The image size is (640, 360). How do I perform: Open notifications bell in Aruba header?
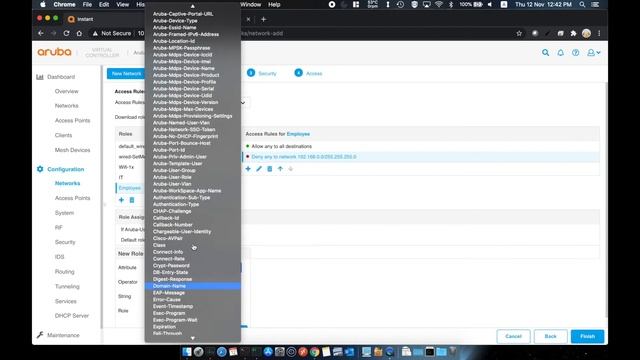560,52
